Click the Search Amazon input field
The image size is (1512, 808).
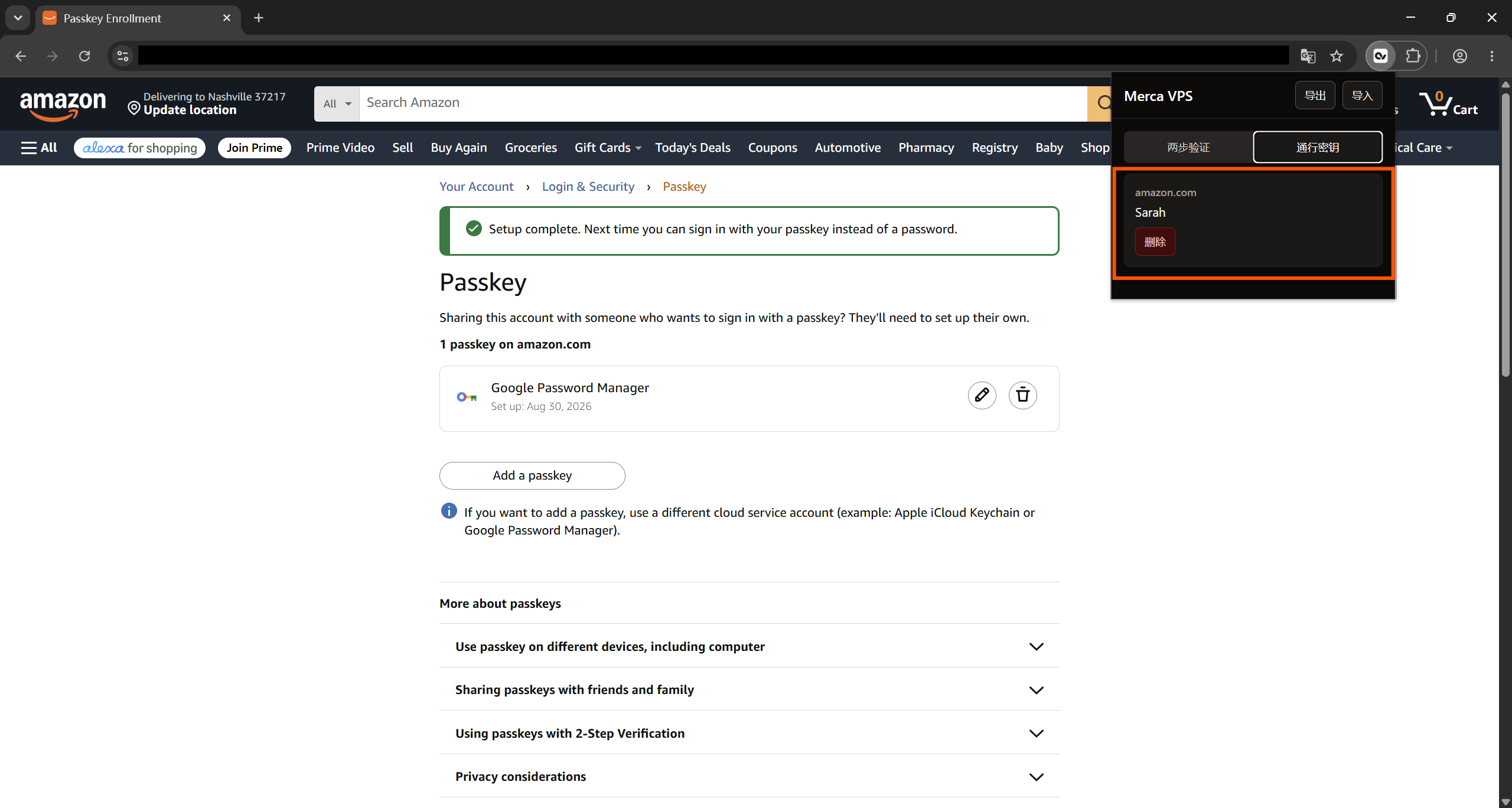723,104
